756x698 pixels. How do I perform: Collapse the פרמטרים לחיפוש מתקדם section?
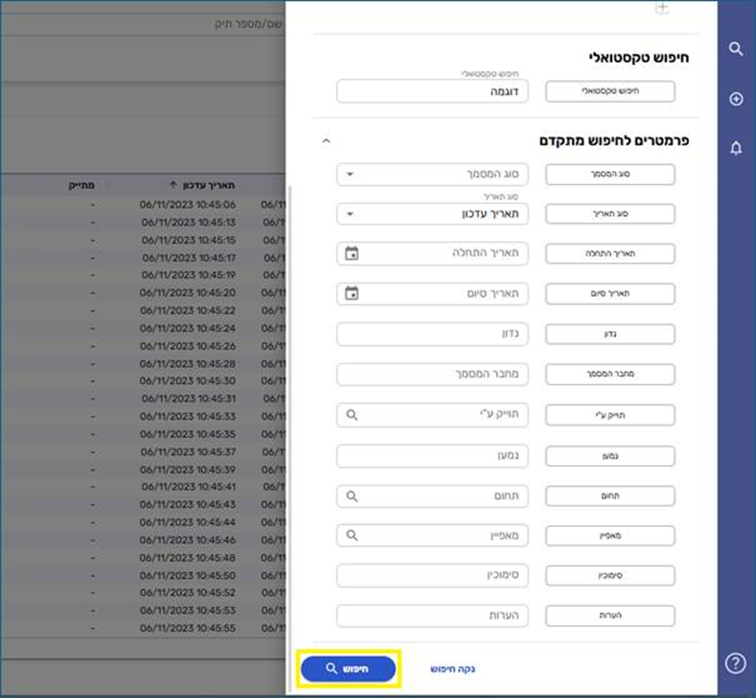tap(326, 141)
